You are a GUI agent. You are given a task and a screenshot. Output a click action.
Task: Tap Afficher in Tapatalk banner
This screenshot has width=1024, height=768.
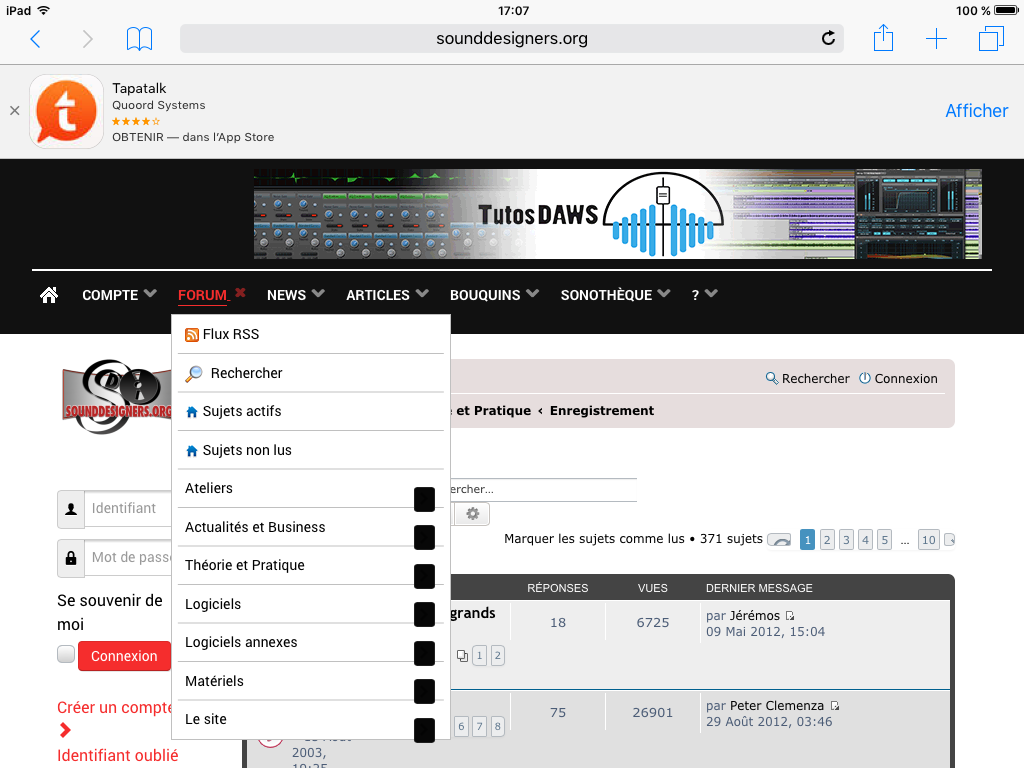coord(976,111)
